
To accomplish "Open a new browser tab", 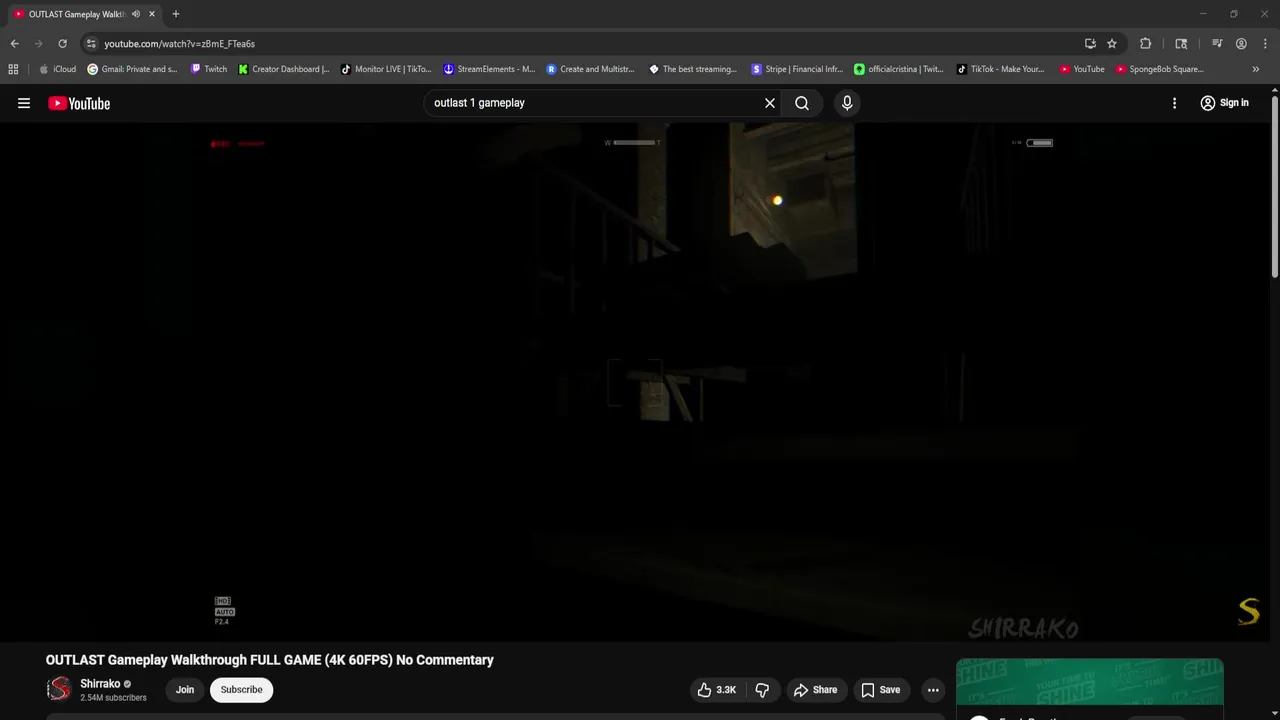I will tap(176, 14).
